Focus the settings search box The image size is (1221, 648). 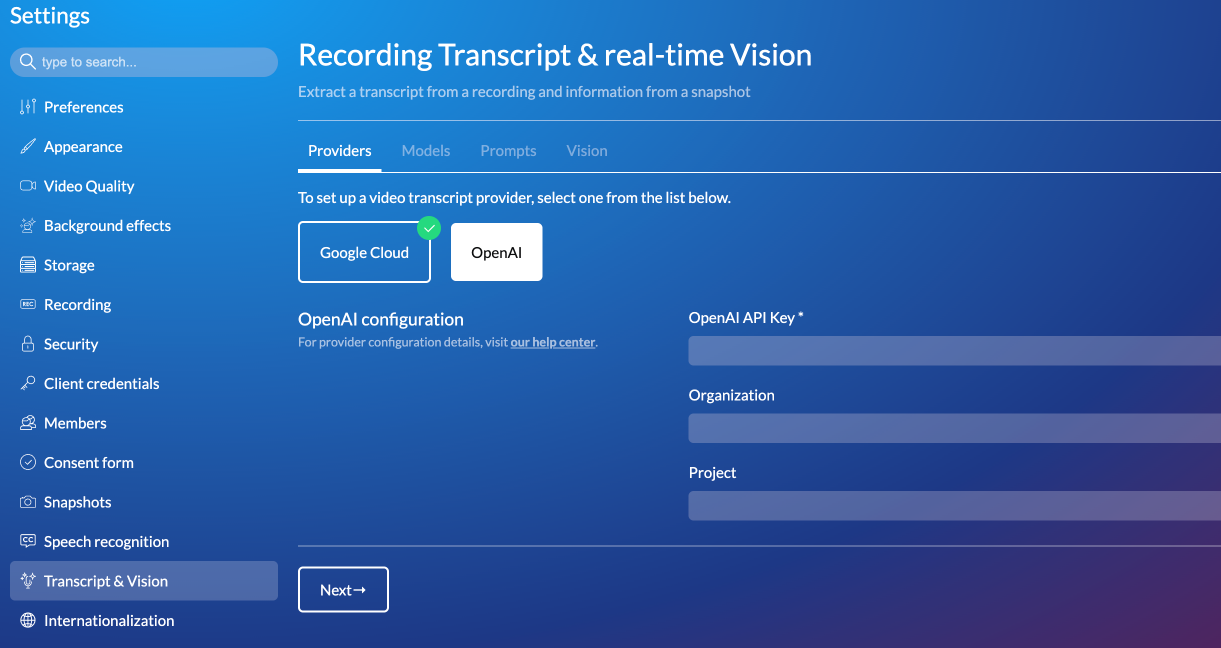point(150,62)
